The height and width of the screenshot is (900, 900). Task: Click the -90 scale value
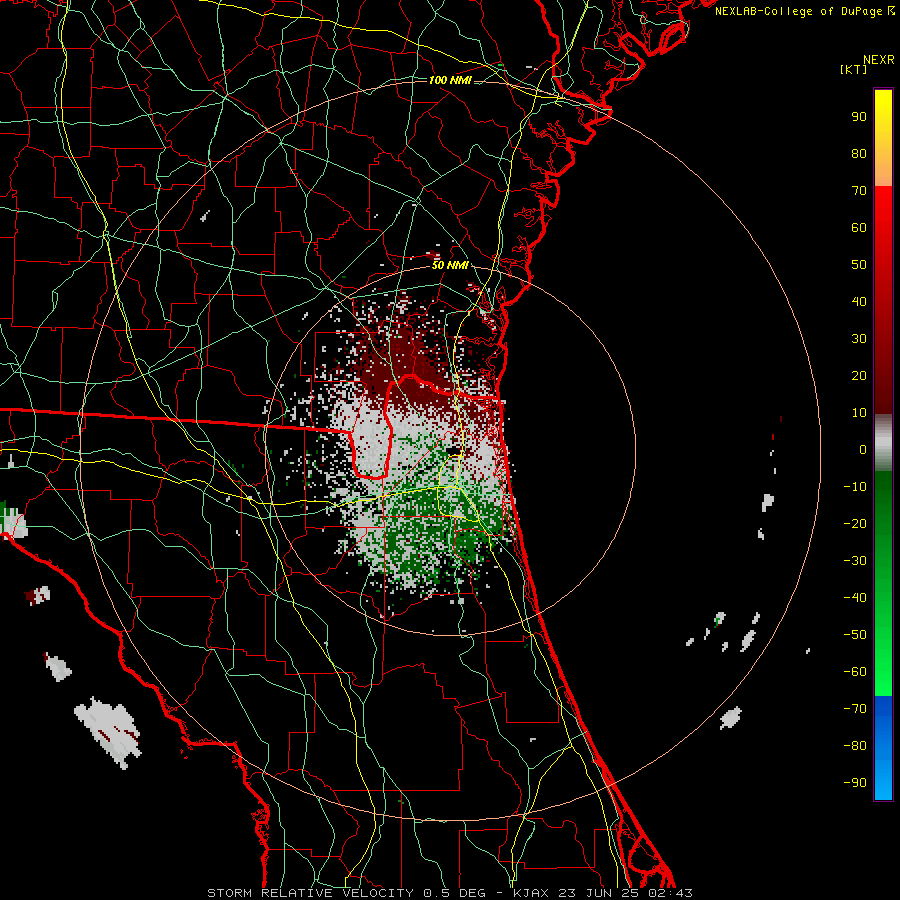click(855, 783)
